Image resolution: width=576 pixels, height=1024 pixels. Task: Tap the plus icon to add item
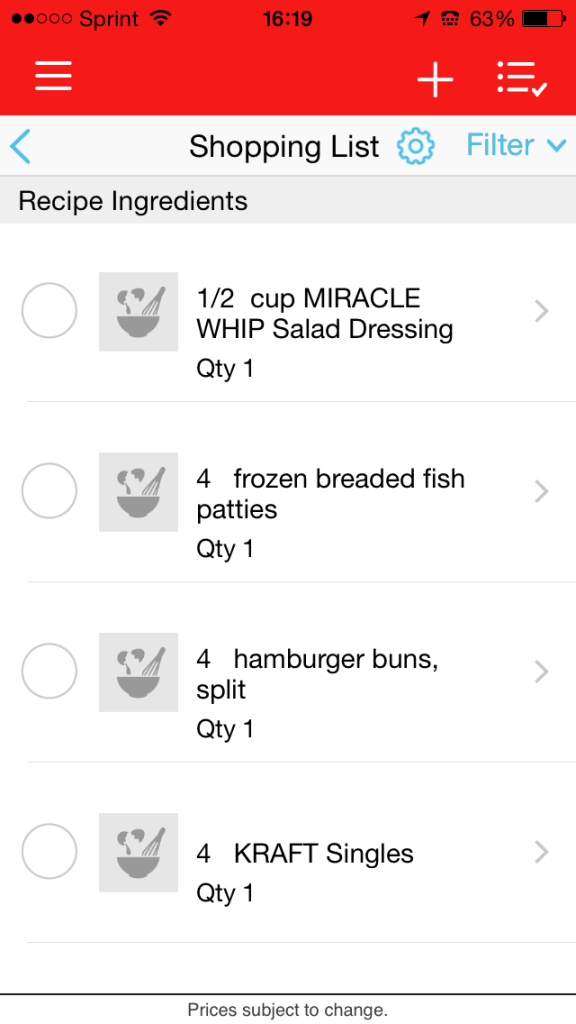click(x=435, y=79)
